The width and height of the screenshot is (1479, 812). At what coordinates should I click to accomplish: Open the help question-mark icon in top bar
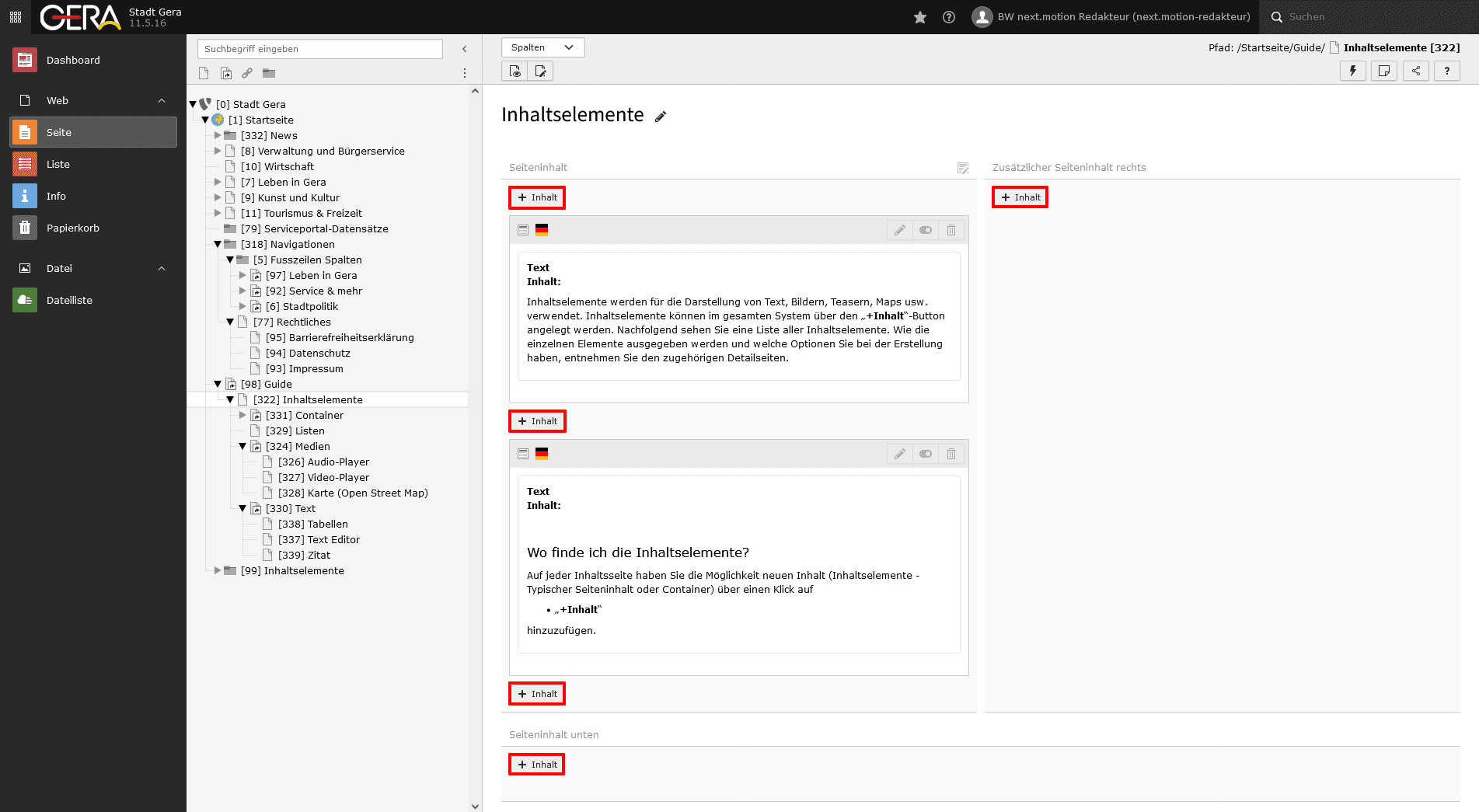[x=949, y=17]
